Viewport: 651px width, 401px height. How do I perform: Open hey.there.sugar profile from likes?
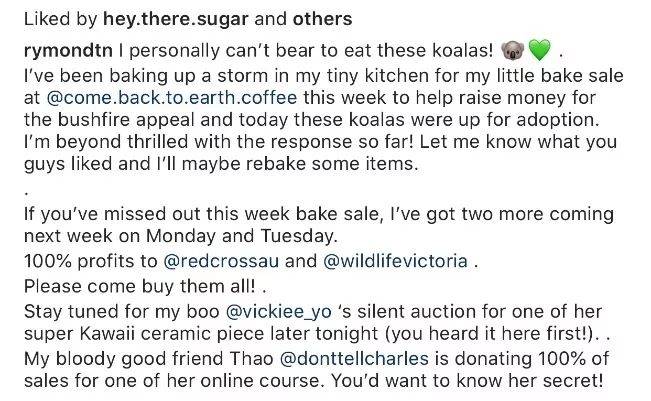[x=176, y=19]
